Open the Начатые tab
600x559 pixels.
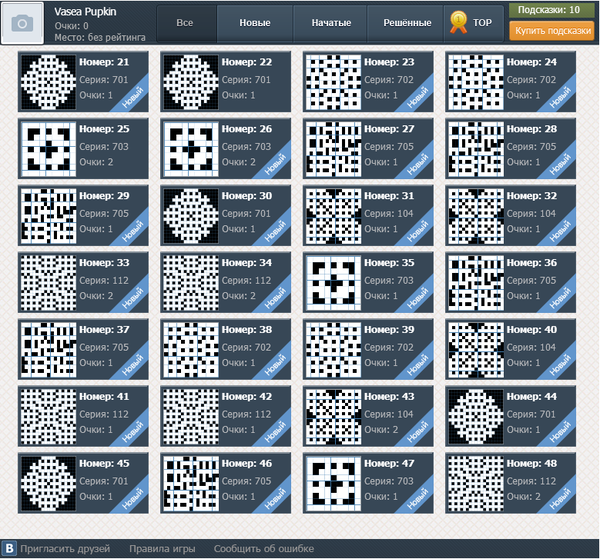[x=331, y=22]
